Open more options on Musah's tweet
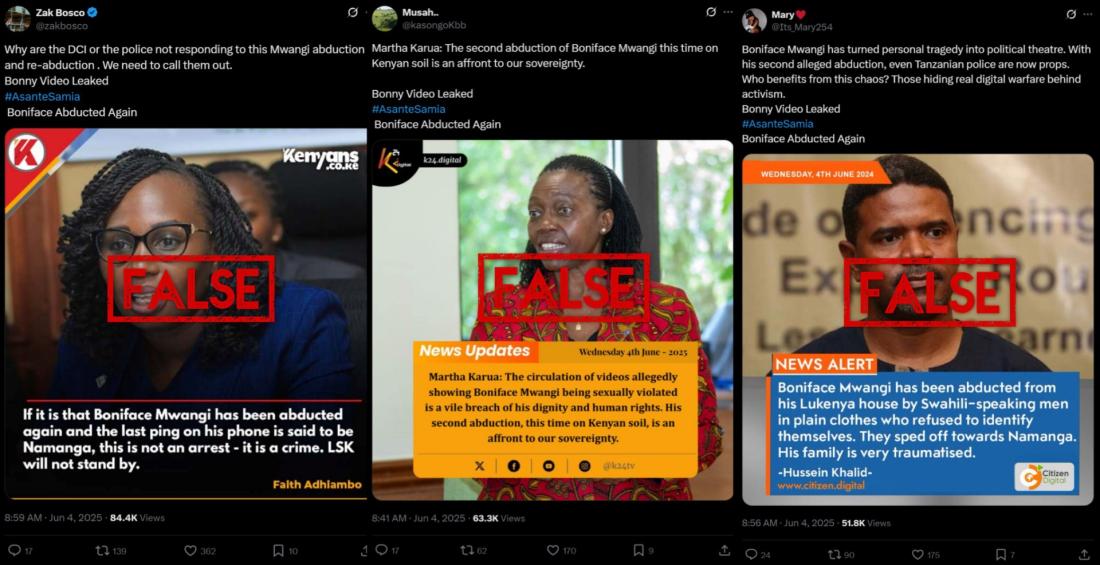Screen dimensions: 1100x565 [x=728, y=12]
